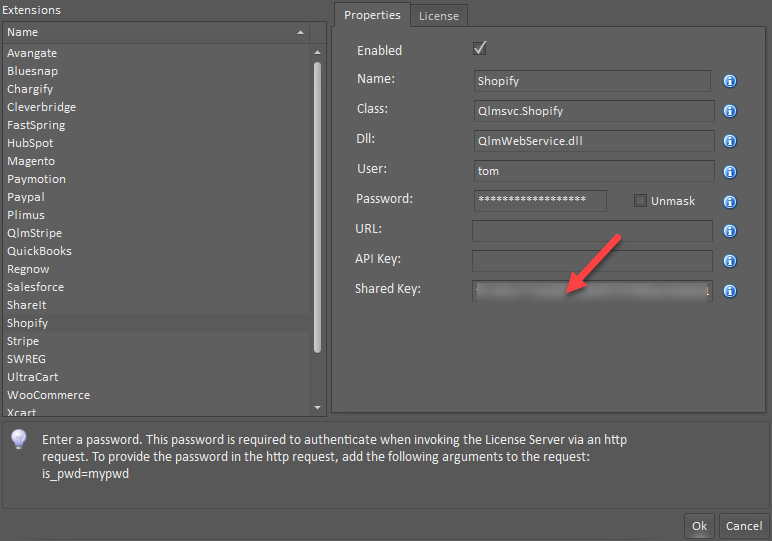
Task: Click into the empty API Key field
Action: coord(592,261)
